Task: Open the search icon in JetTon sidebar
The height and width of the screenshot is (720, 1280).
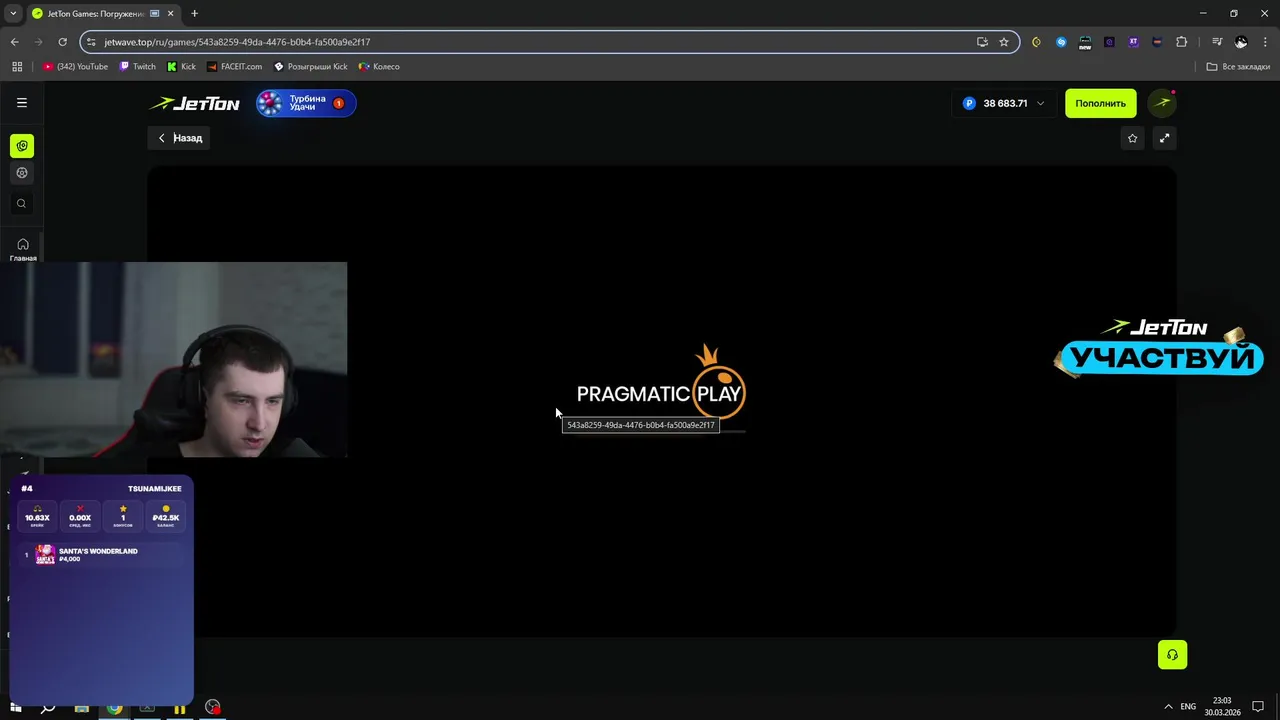Action: tap(22, 204)
